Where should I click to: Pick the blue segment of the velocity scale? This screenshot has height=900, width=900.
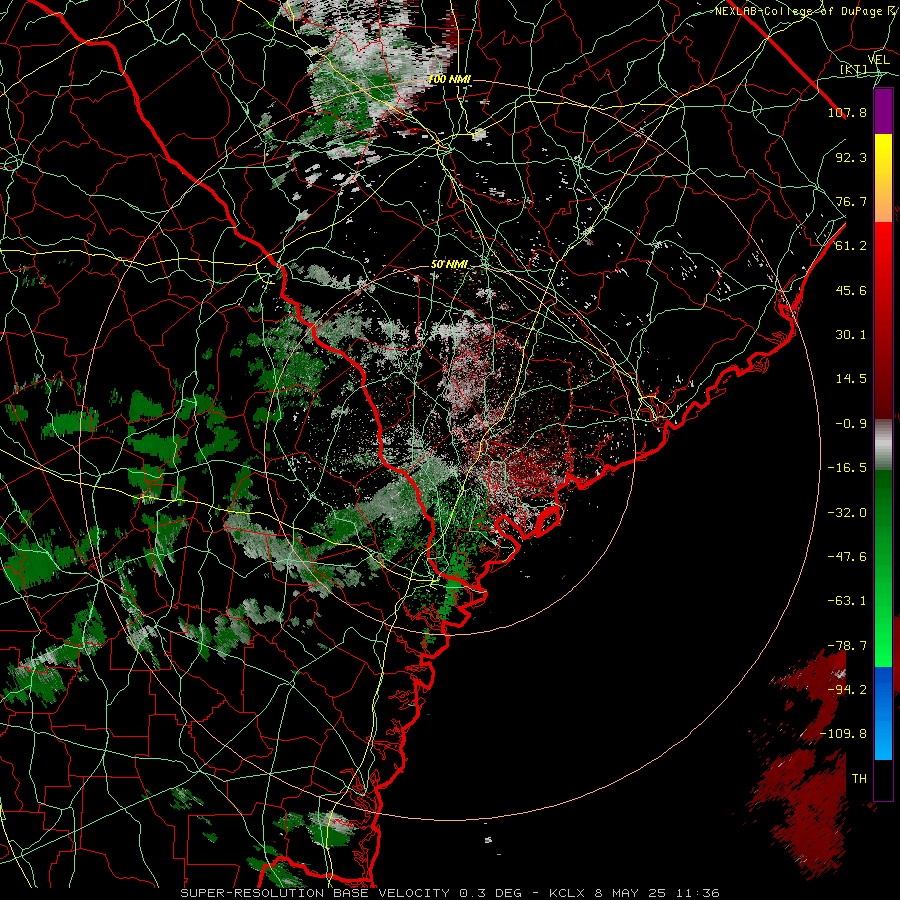[x=883, y=713]
